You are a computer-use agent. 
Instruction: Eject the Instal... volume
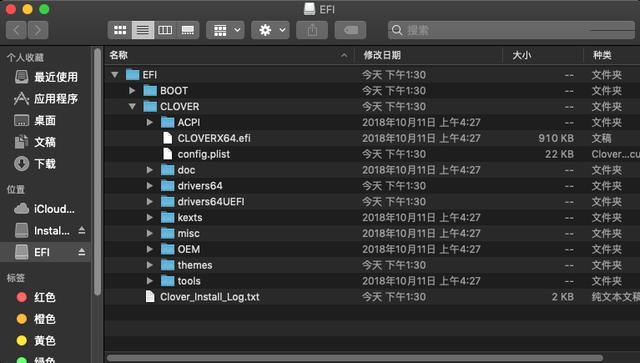pos(82,231)
